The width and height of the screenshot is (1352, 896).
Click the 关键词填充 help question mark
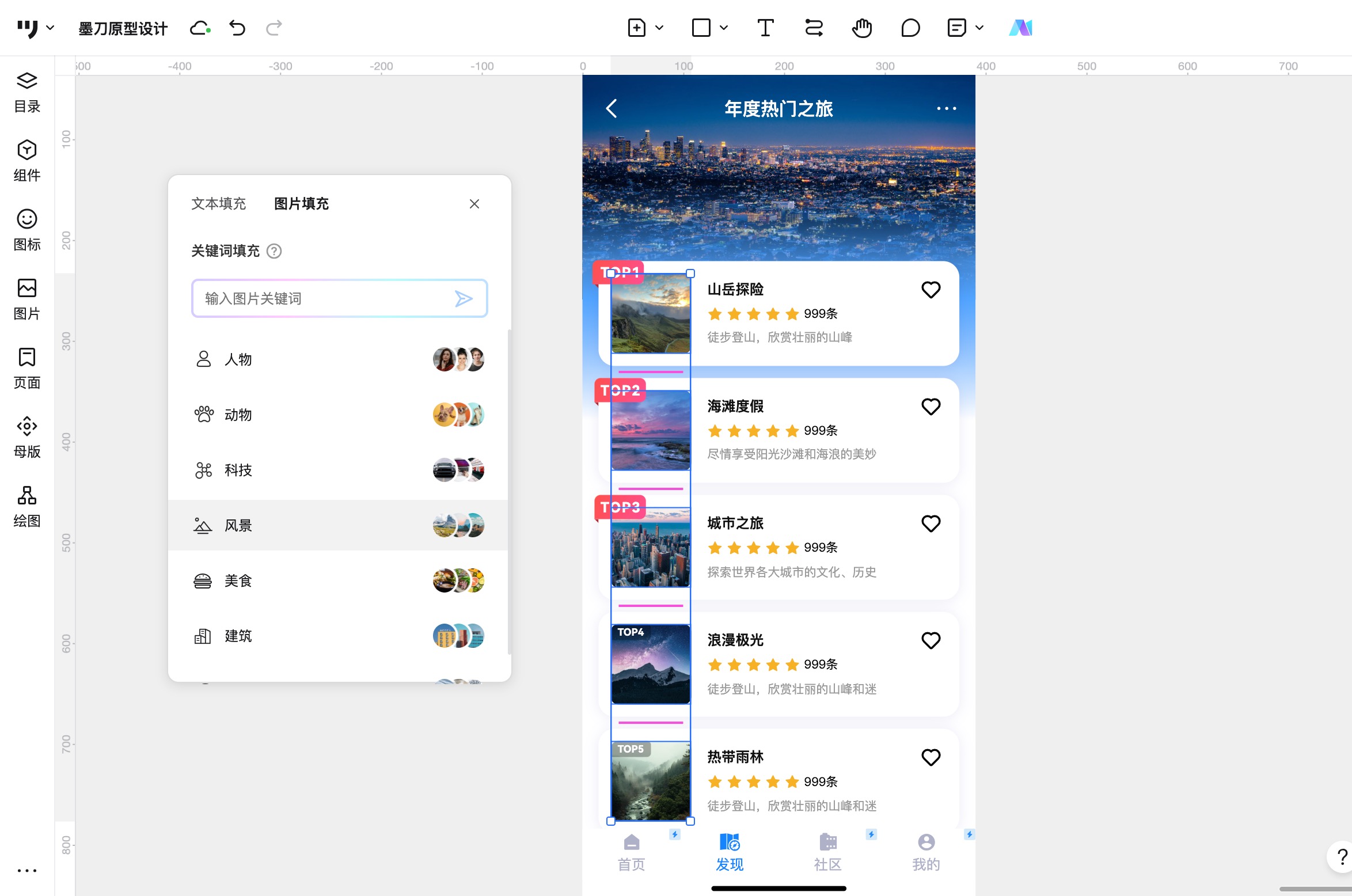(x=274, y=251)
